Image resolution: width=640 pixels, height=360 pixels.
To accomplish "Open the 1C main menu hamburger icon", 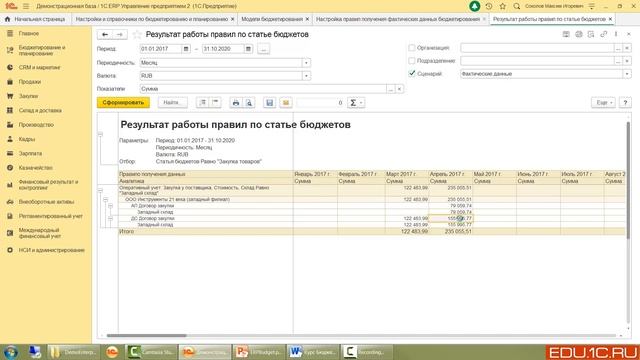I will coord(26,6).
